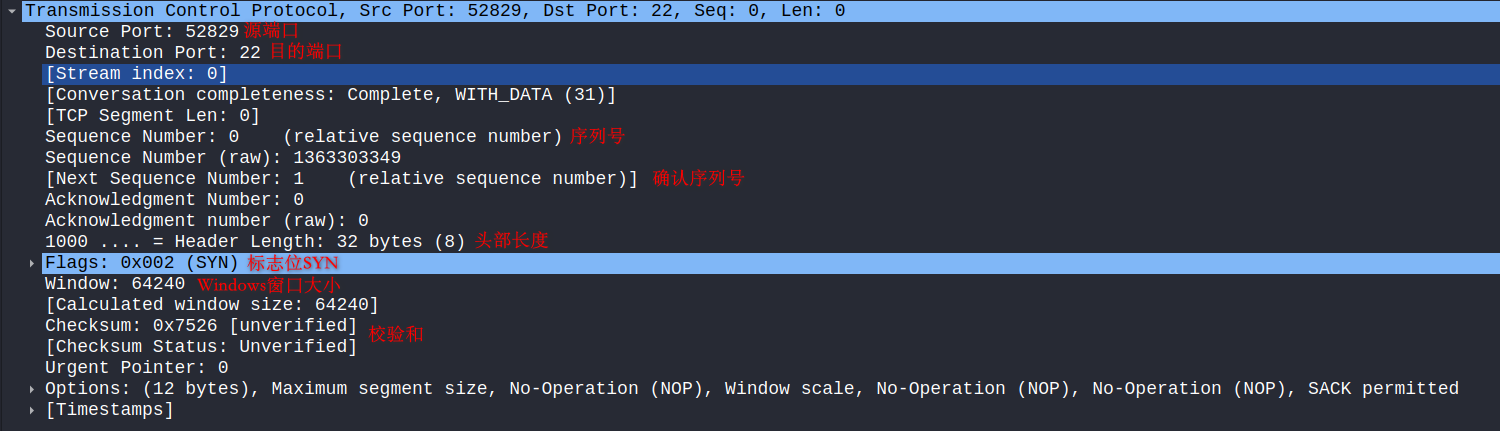
Task: Select the Window: 64240 field
Action: 115,284
